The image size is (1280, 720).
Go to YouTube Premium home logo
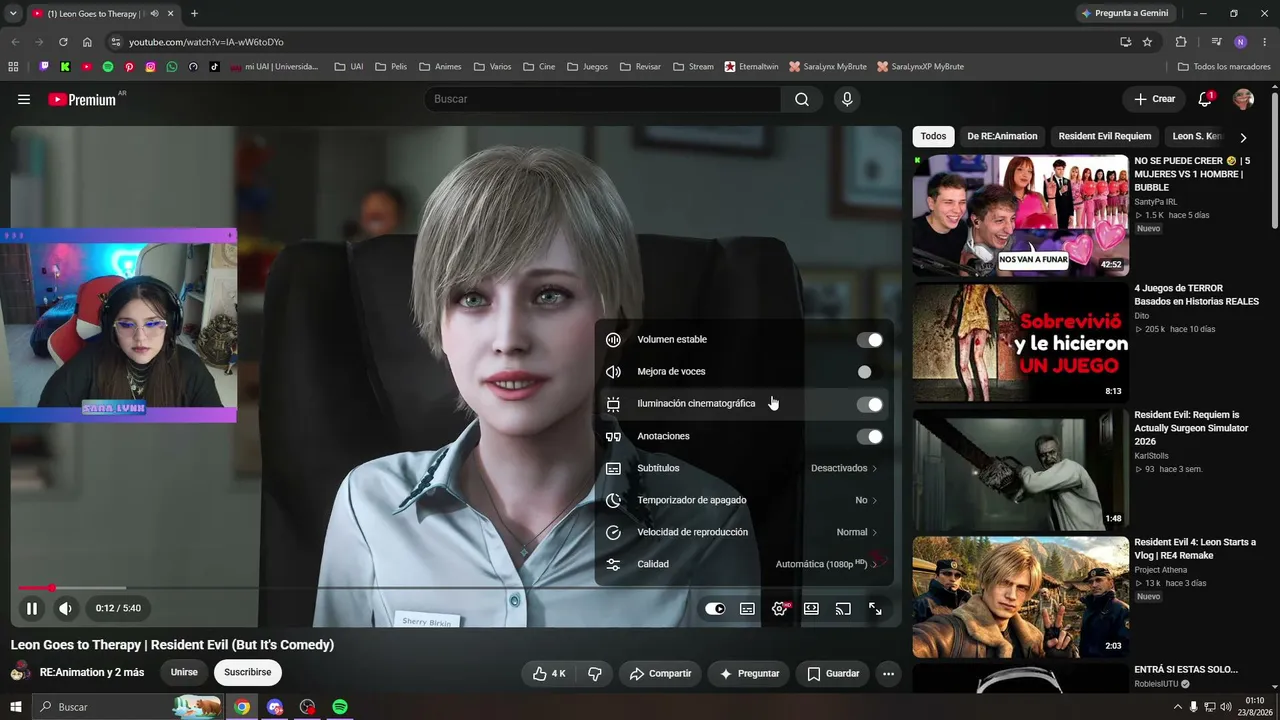tap(82, 99)
